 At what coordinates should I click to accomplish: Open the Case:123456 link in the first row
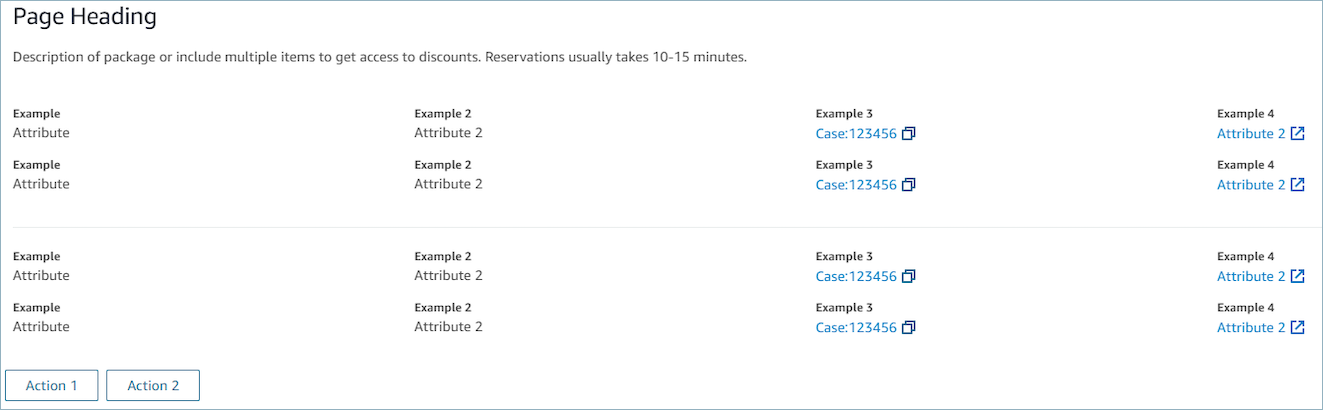(x=856, y=134)
